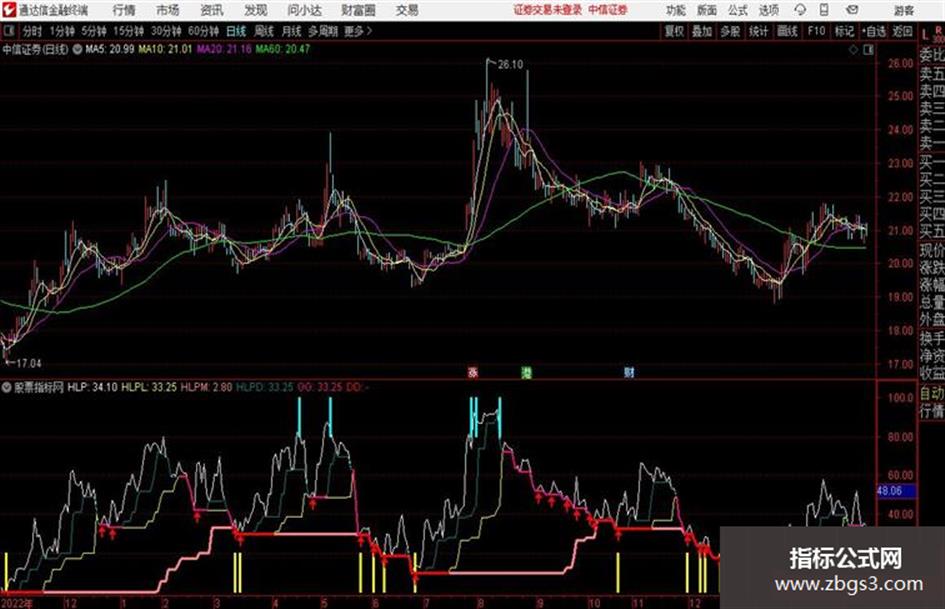
Task: Click the 返回 back button
Action: 902,31
